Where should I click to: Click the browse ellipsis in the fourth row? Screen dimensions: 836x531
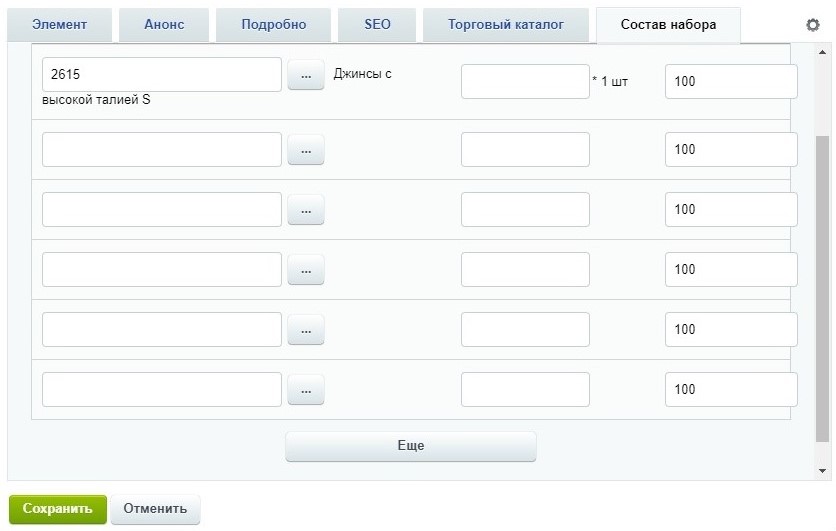pyautogui.click(x=306, y=270)
